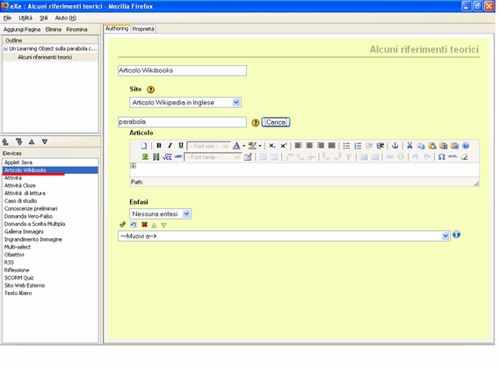Save iDevice with green checkmark
This screenshot has height=370, width=500.
click(x=122, y=225)
